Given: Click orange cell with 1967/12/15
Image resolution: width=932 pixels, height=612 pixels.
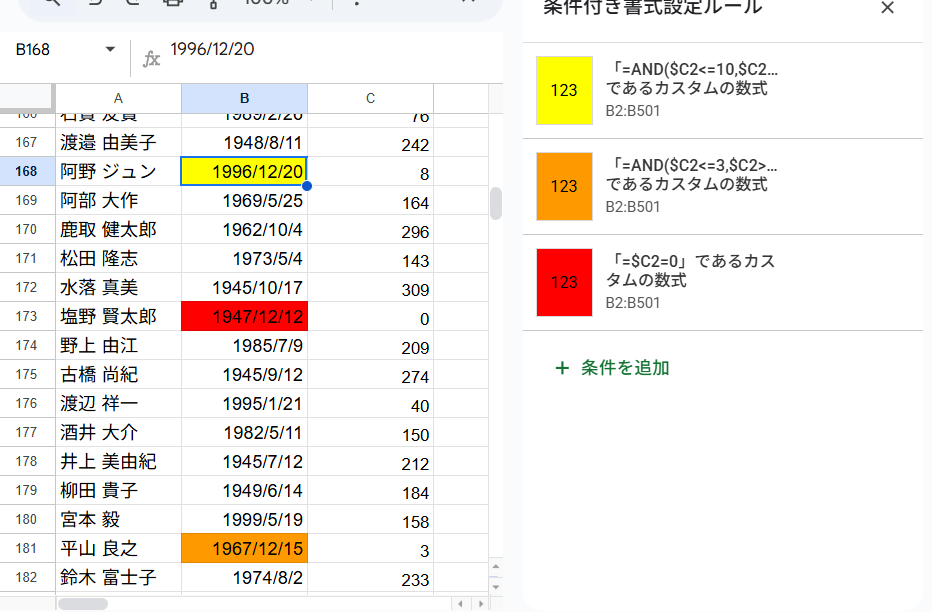Looking at the screenshot, I should click(x=244, y=549).
